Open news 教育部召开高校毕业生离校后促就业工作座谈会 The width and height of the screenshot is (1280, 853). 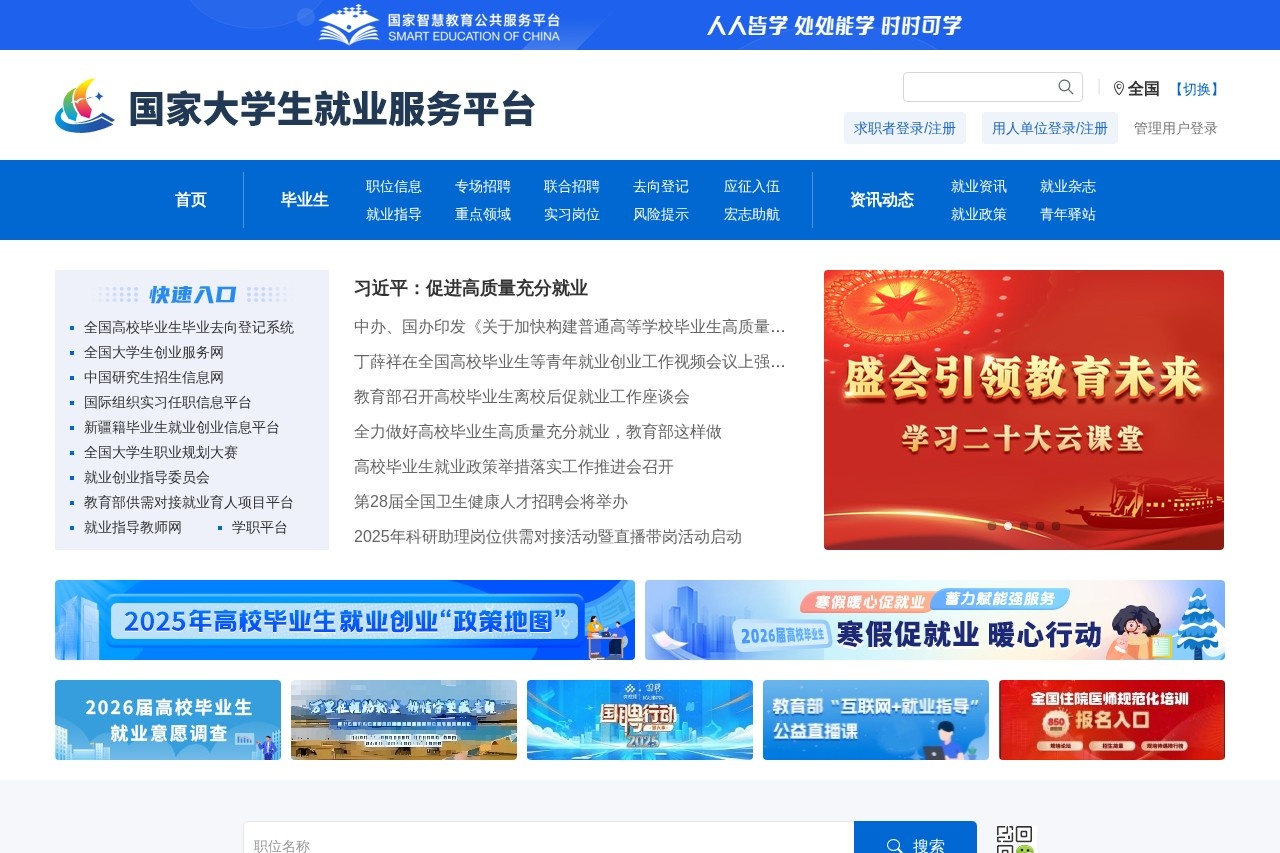pyautogui.click(x=522, y=397)
